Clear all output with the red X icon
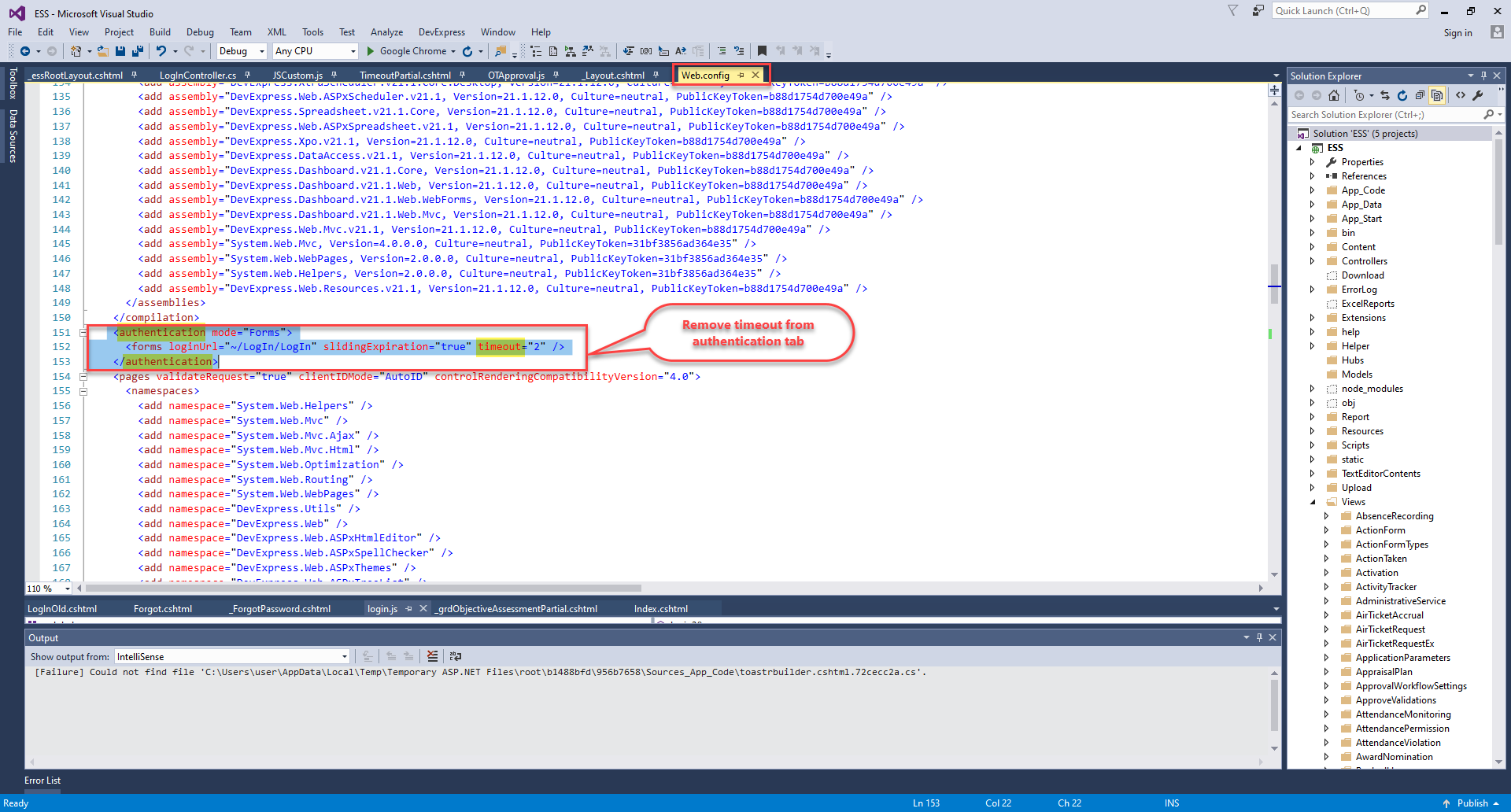 [x=432, y=656]
